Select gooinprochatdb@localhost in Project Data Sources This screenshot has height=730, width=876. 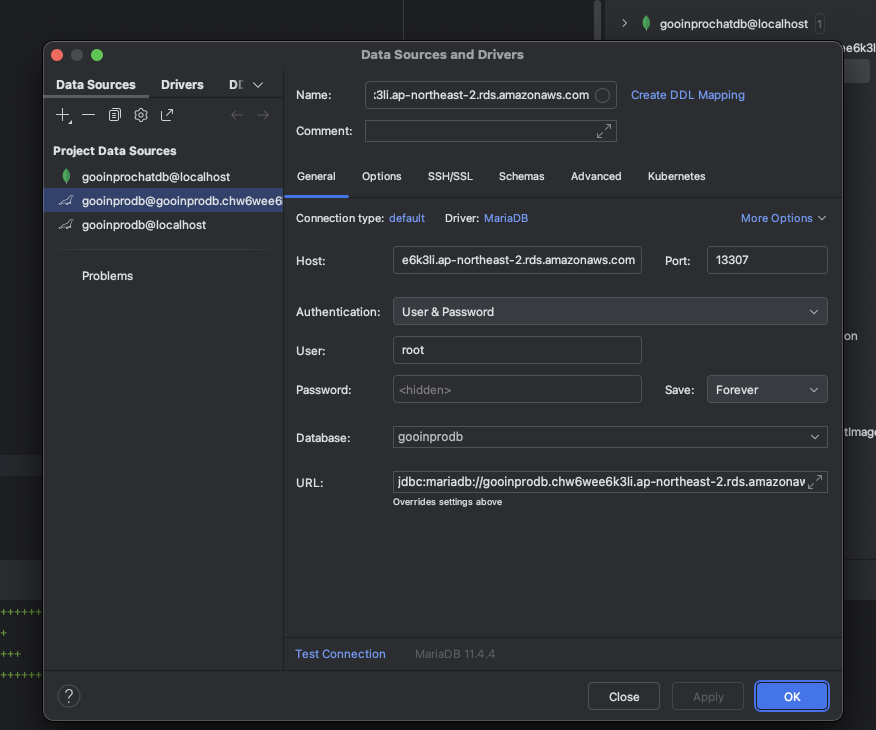(x=163, y=176)
